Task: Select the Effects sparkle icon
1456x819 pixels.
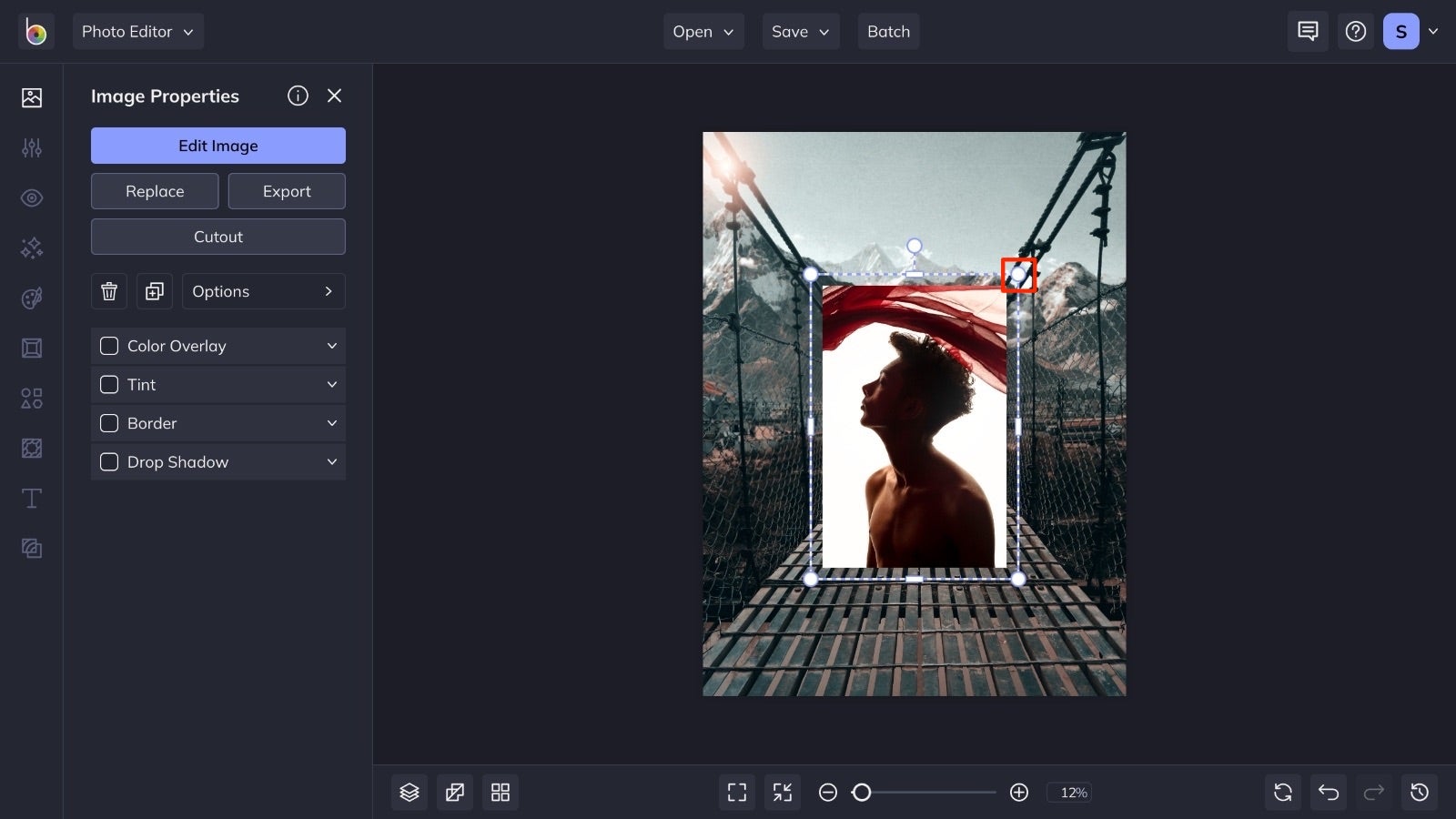Action: tap(32, 248)
